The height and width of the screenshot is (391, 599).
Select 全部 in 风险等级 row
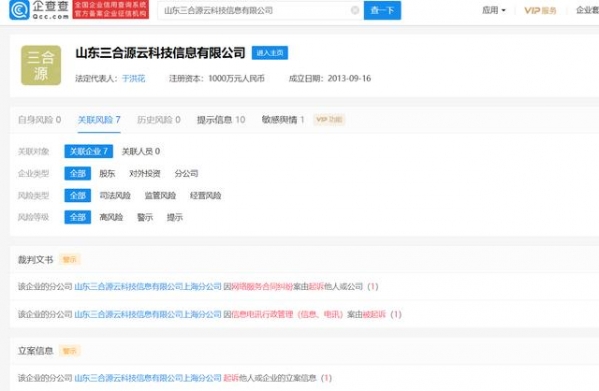click(x=78, y=217)
